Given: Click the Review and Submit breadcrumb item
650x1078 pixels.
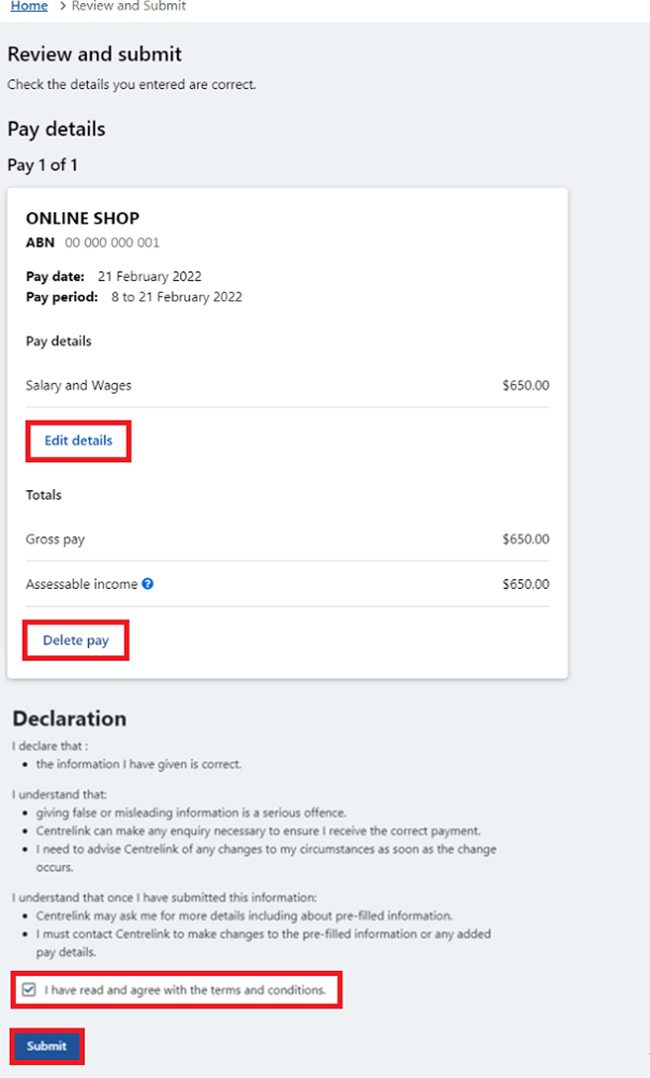Looking at the screenshot, I should pyautogui.click(x=126, y=6).
